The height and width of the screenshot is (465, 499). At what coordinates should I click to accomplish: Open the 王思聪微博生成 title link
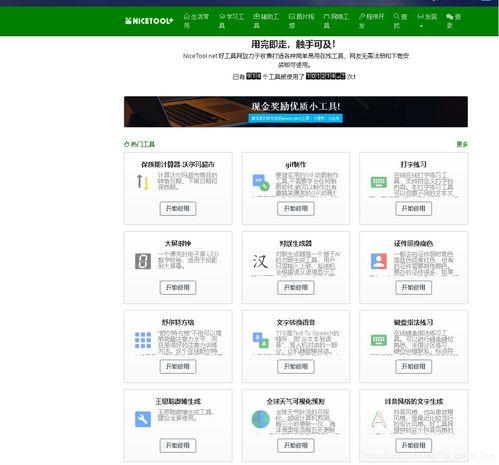click(x=178, y=401)
